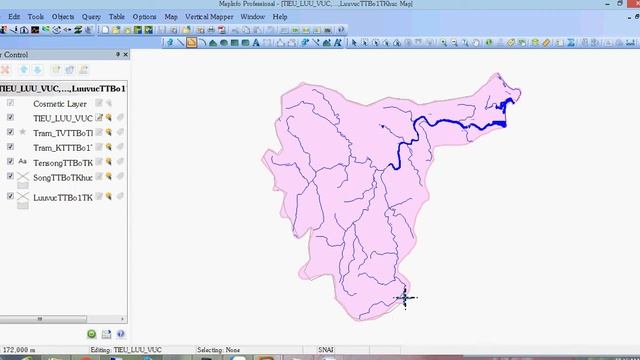Open the Edit menu
This screenshot has width=640, height=360.
click(x=14, y=17)
